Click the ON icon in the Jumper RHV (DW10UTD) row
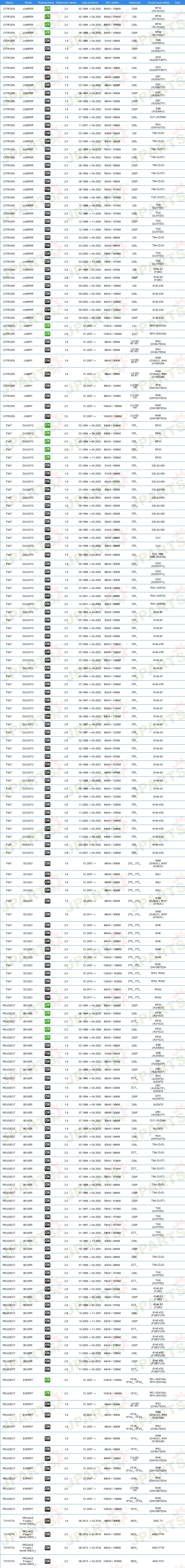Screen dimensions: 185x1568 click(x=47, y=125)
